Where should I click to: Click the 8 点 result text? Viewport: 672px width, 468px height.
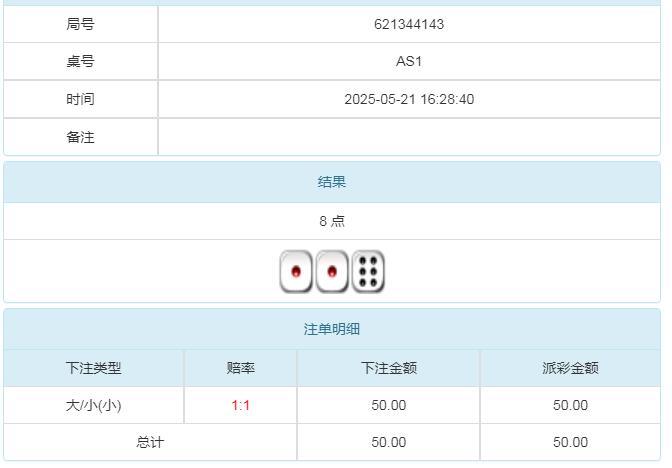point(332,221)
